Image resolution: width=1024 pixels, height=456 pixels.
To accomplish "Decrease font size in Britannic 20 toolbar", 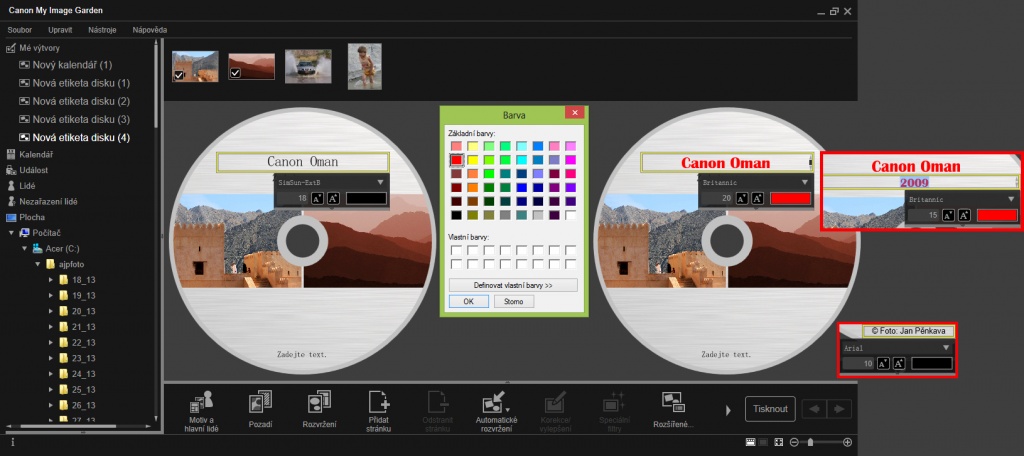I will [x=742, y=199].
